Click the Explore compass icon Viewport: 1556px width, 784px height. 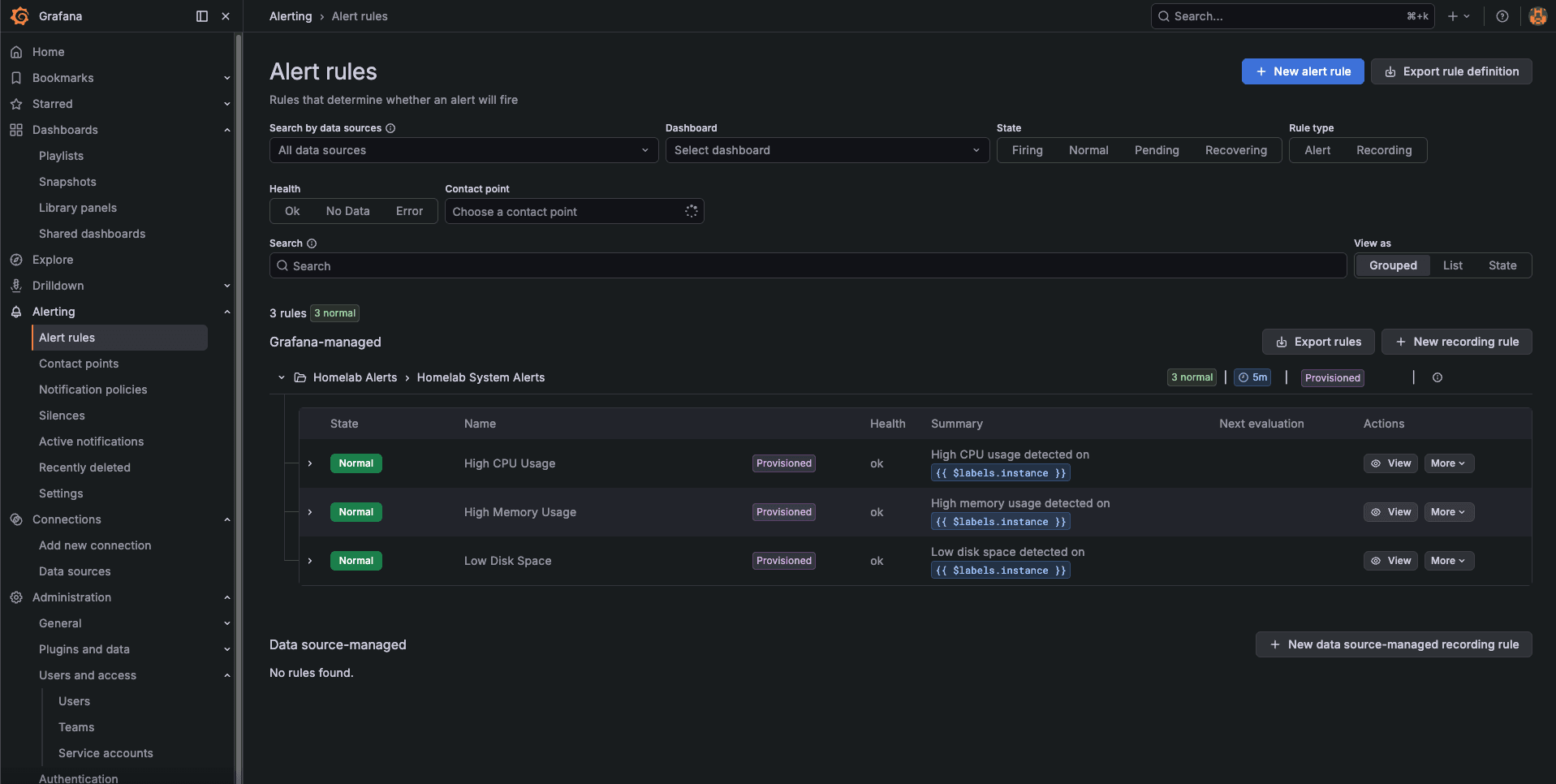click(x=16, y=260)
